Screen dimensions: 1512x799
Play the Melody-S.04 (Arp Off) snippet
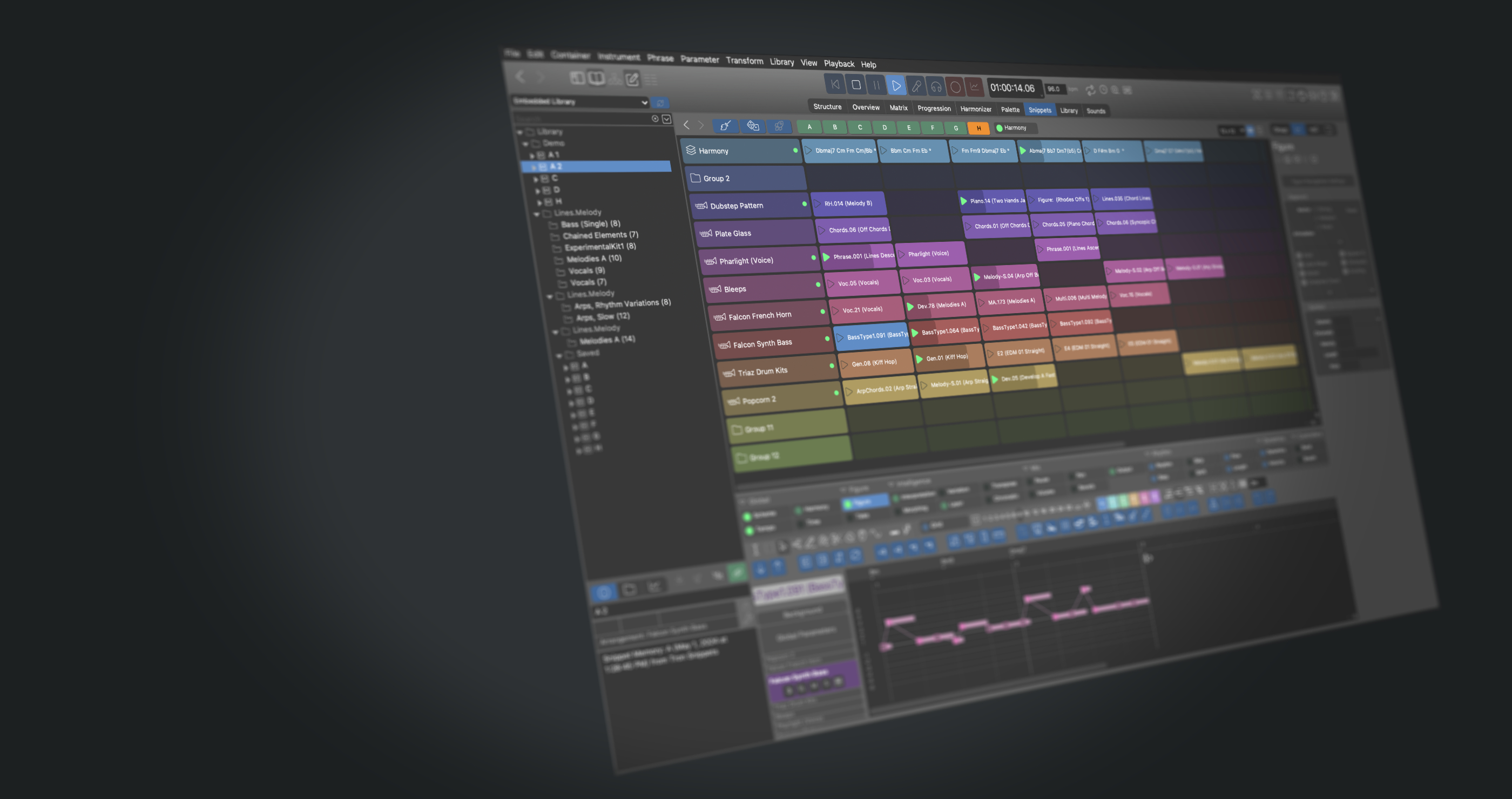click(977, 277)
